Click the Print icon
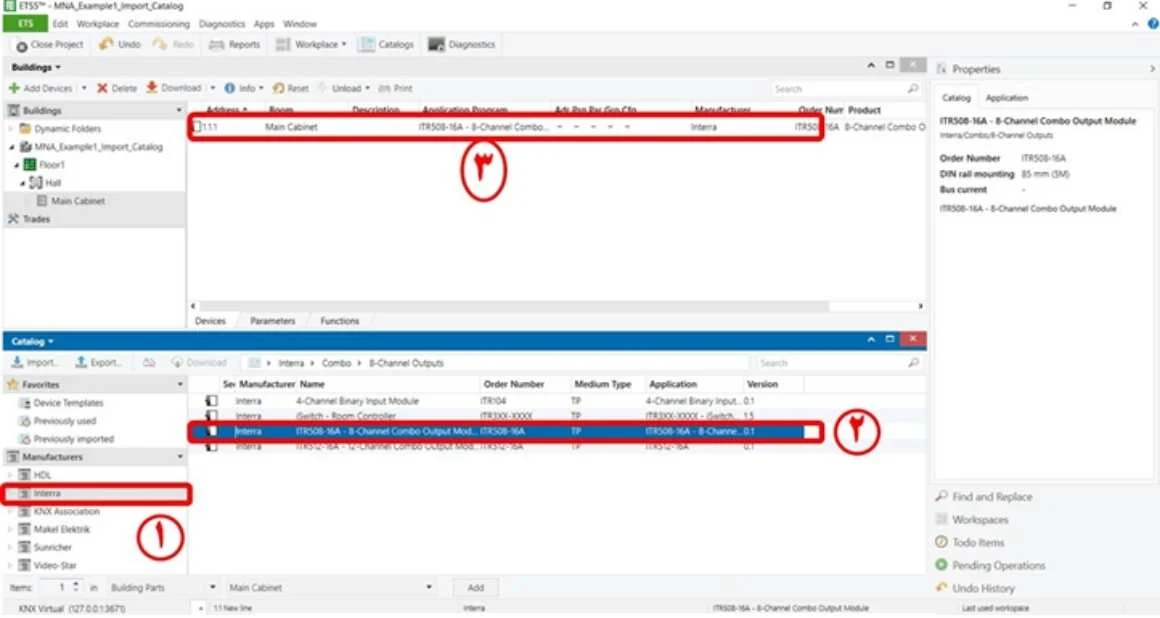Screen dimensions: 1160x618 point(385,88)
